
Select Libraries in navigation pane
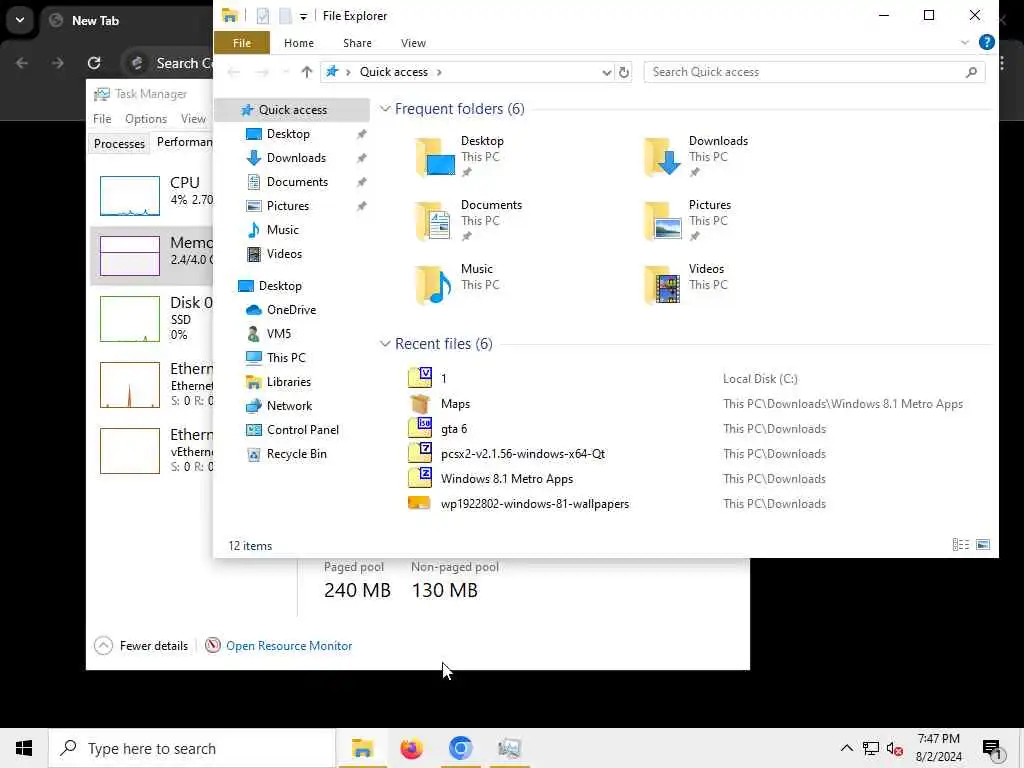pyautogui.click(x=289, y=382)
